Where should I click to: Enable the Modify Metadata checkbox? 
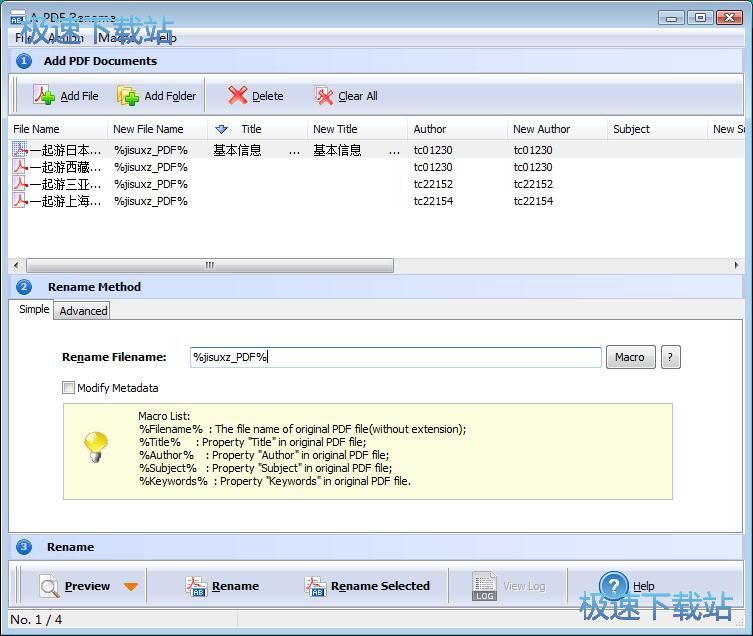(x=69, y=388)
